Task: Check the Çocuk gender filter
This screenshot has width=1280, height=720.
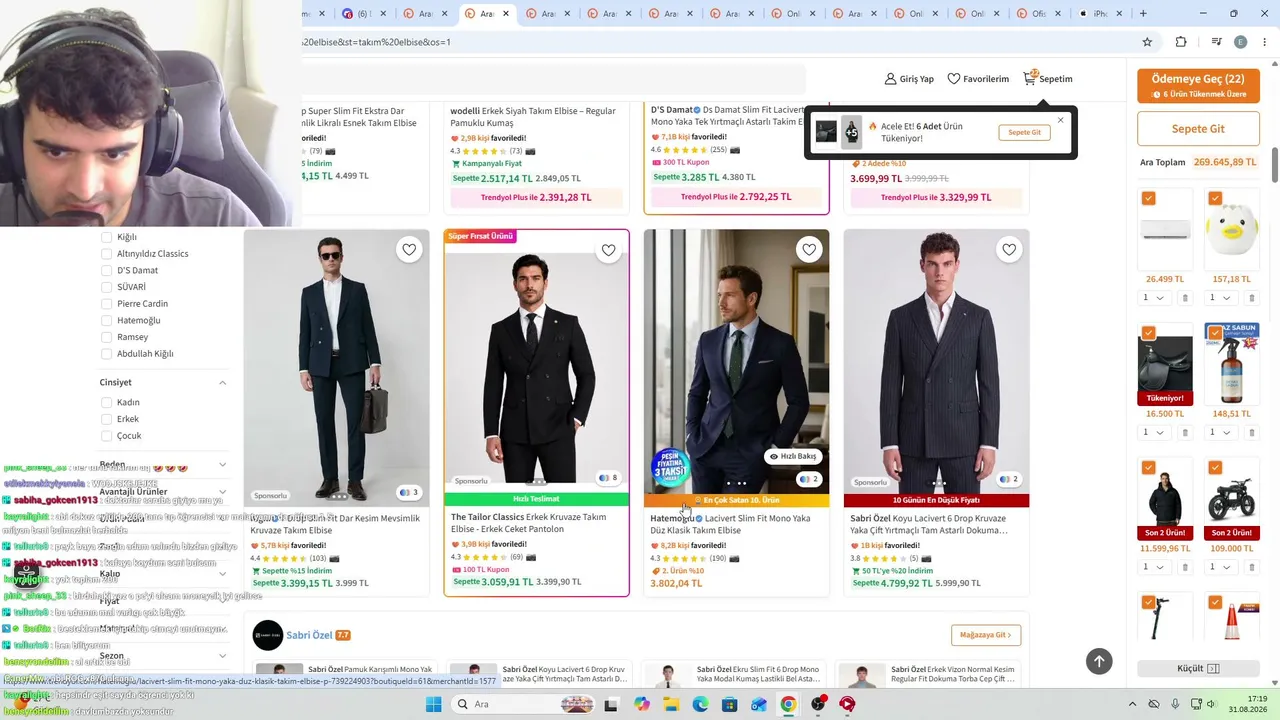Action: tap(106, 436)
